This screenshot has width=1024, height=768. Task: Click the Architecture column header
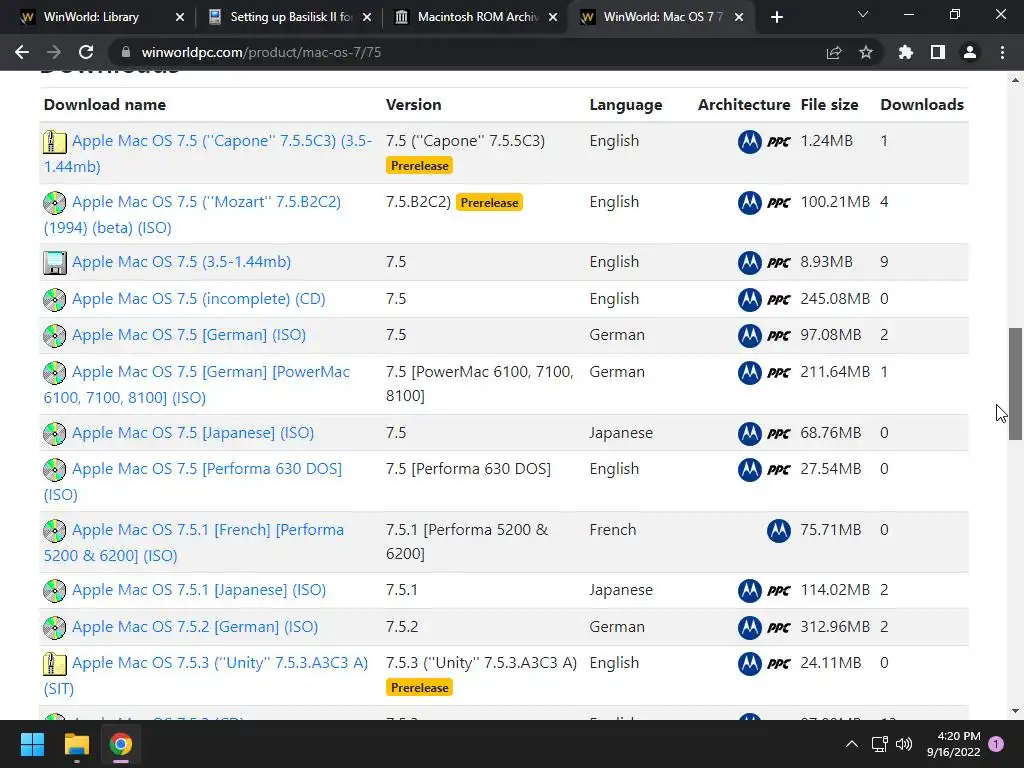coord(744,104)
